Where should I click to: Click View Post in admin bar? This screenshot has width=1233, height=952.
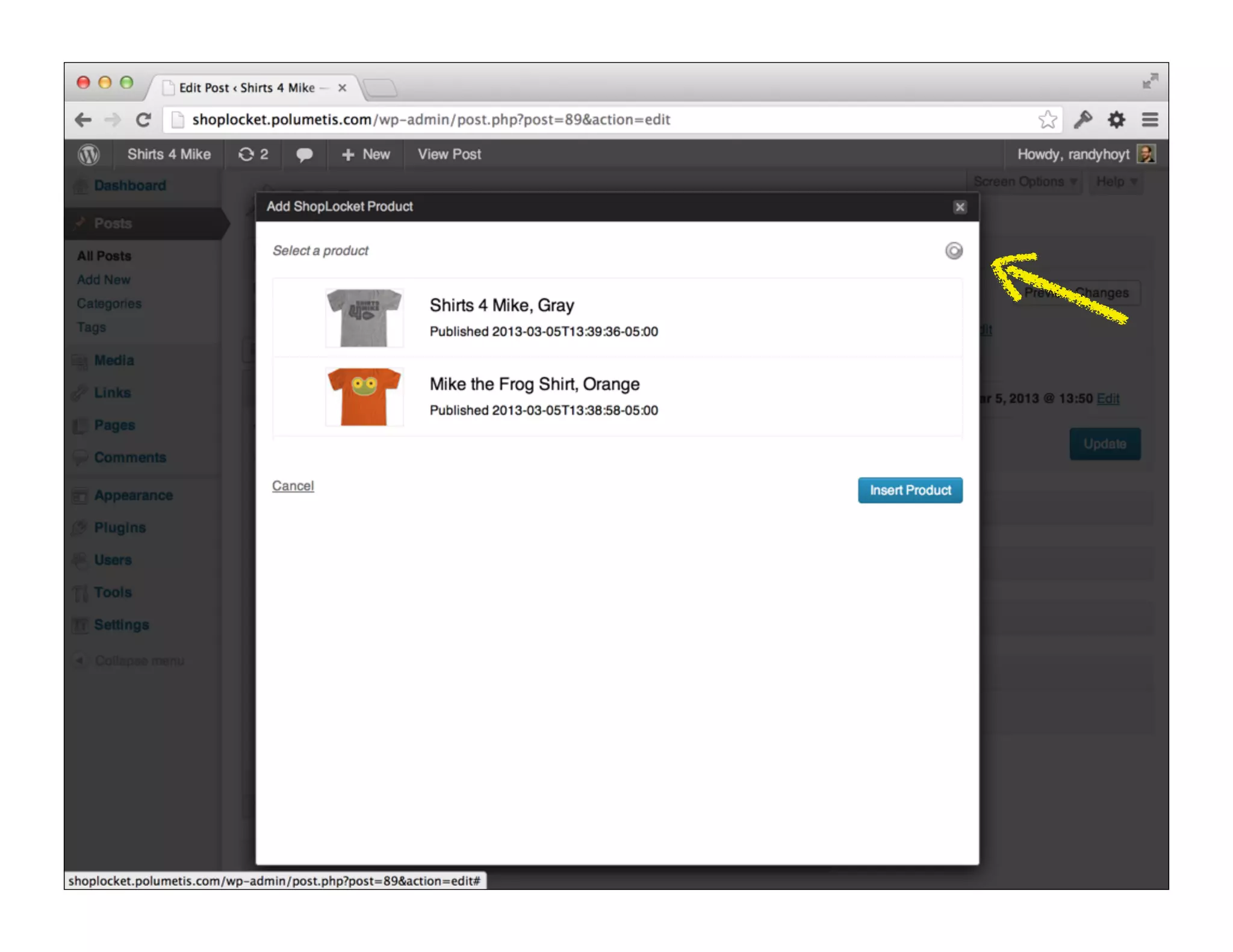pyautogui.click(x=449, y=155)
